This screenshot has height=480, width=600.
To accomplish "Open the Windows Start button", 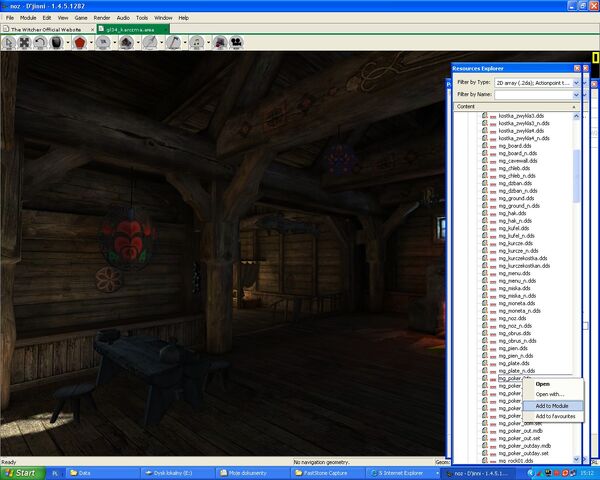I will pyautogui.click(x=23, y=473).
